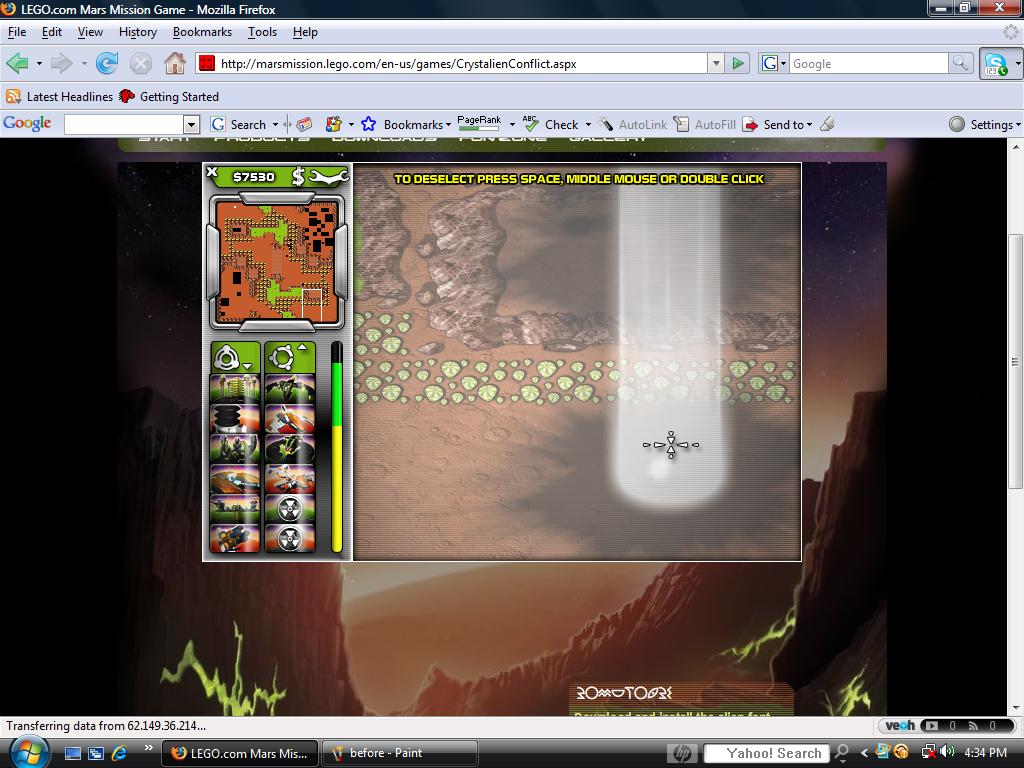Viewport: 1024px width, 768px height.
Task: Open the Tools menu
Action: [263, 32]
